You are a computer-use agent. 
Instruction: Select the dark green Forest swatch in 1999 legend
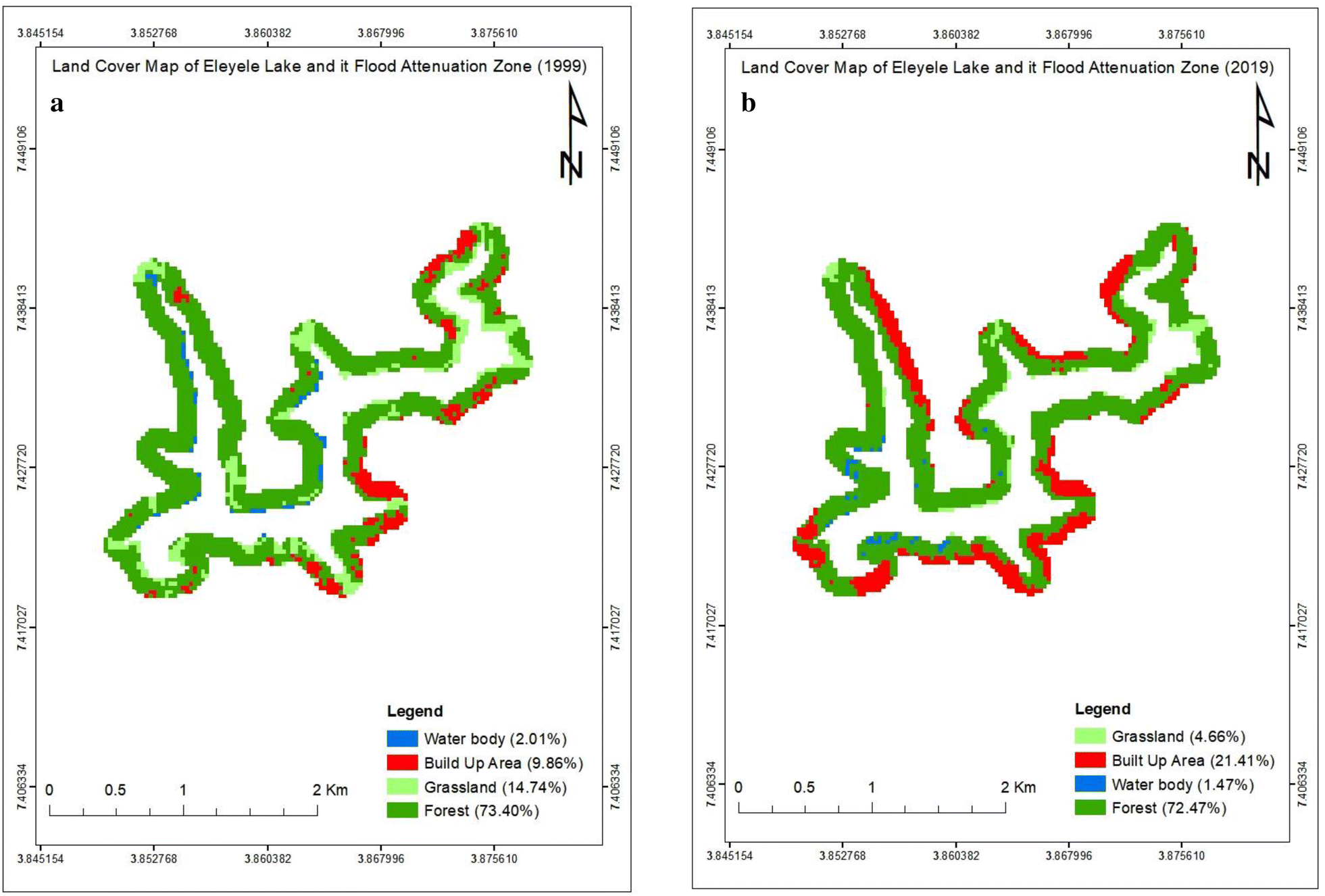click(402, 810)
